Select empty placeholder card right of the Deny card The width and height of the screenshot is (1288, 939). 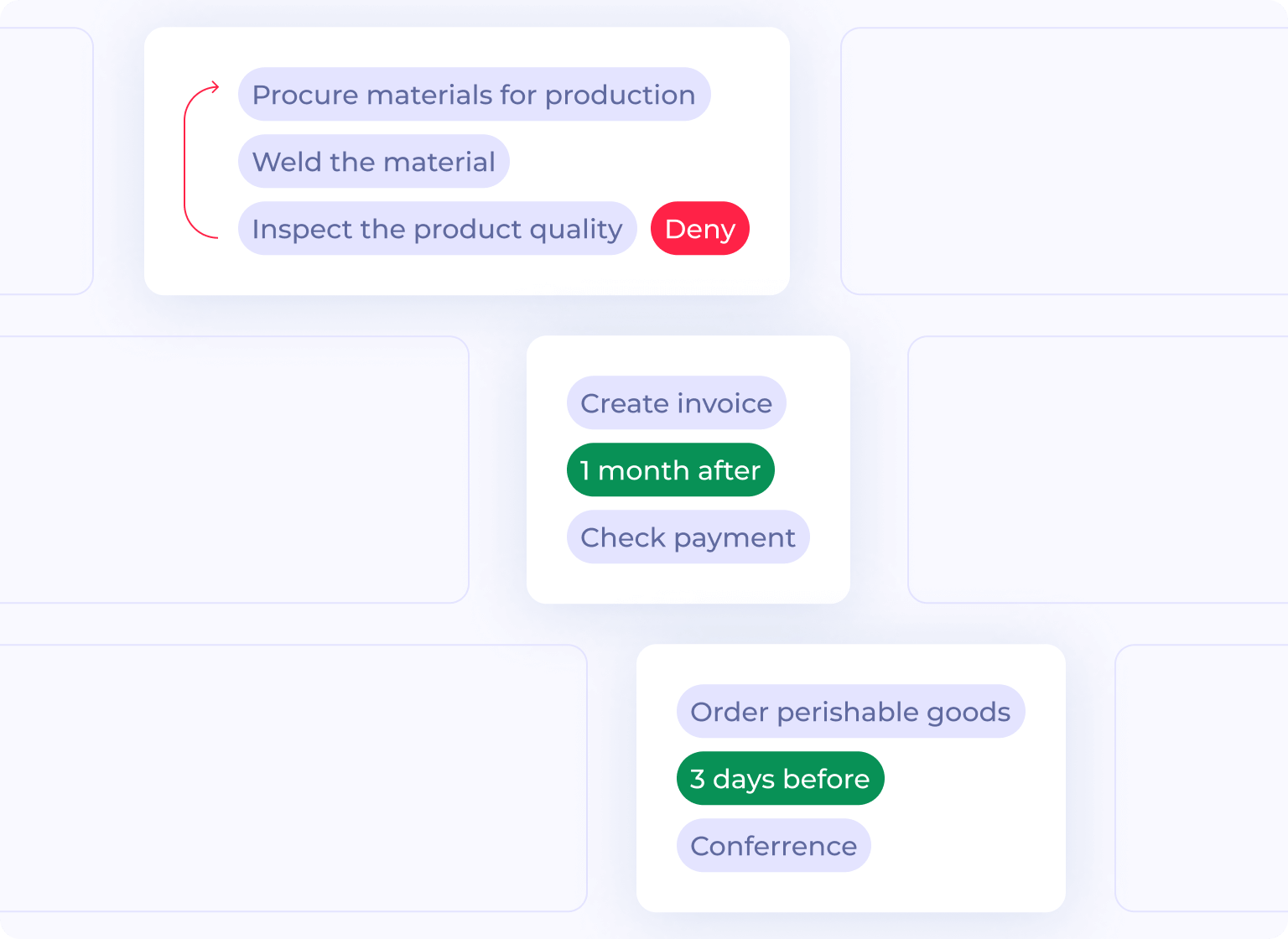(1063, 161)
